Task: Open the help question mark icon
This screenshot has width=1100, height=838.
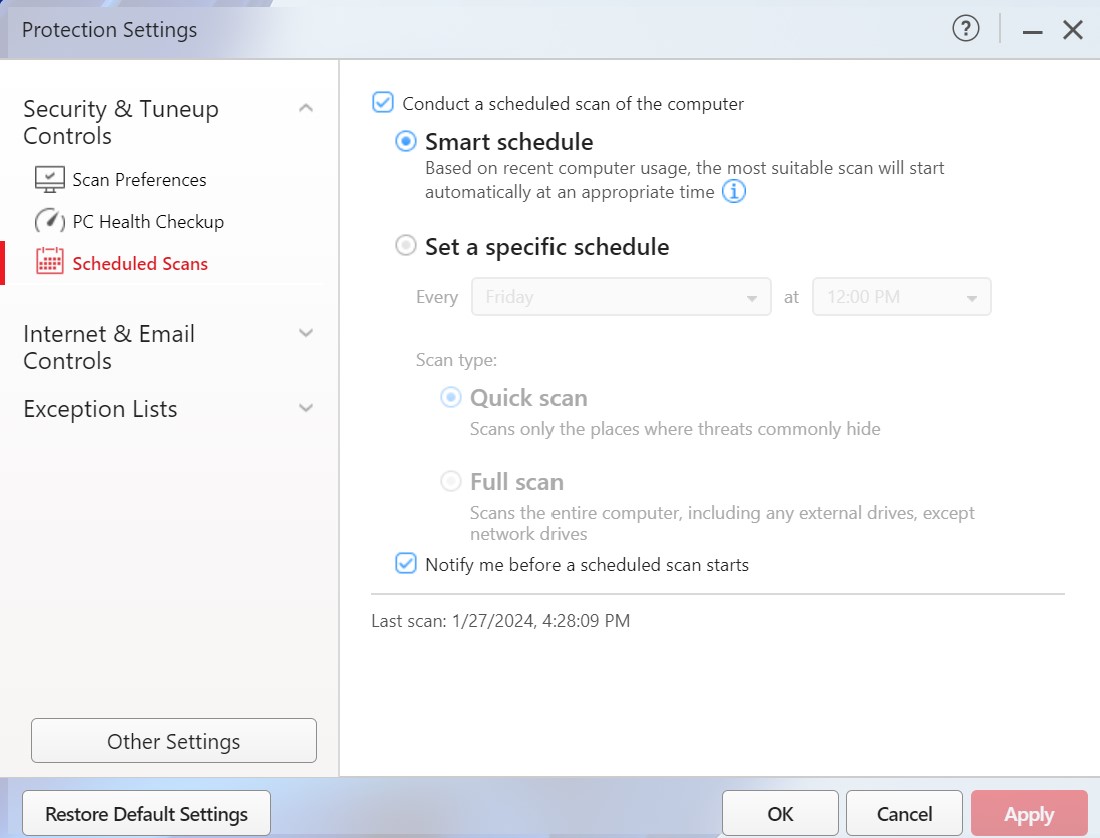Action: pos(965,30)
